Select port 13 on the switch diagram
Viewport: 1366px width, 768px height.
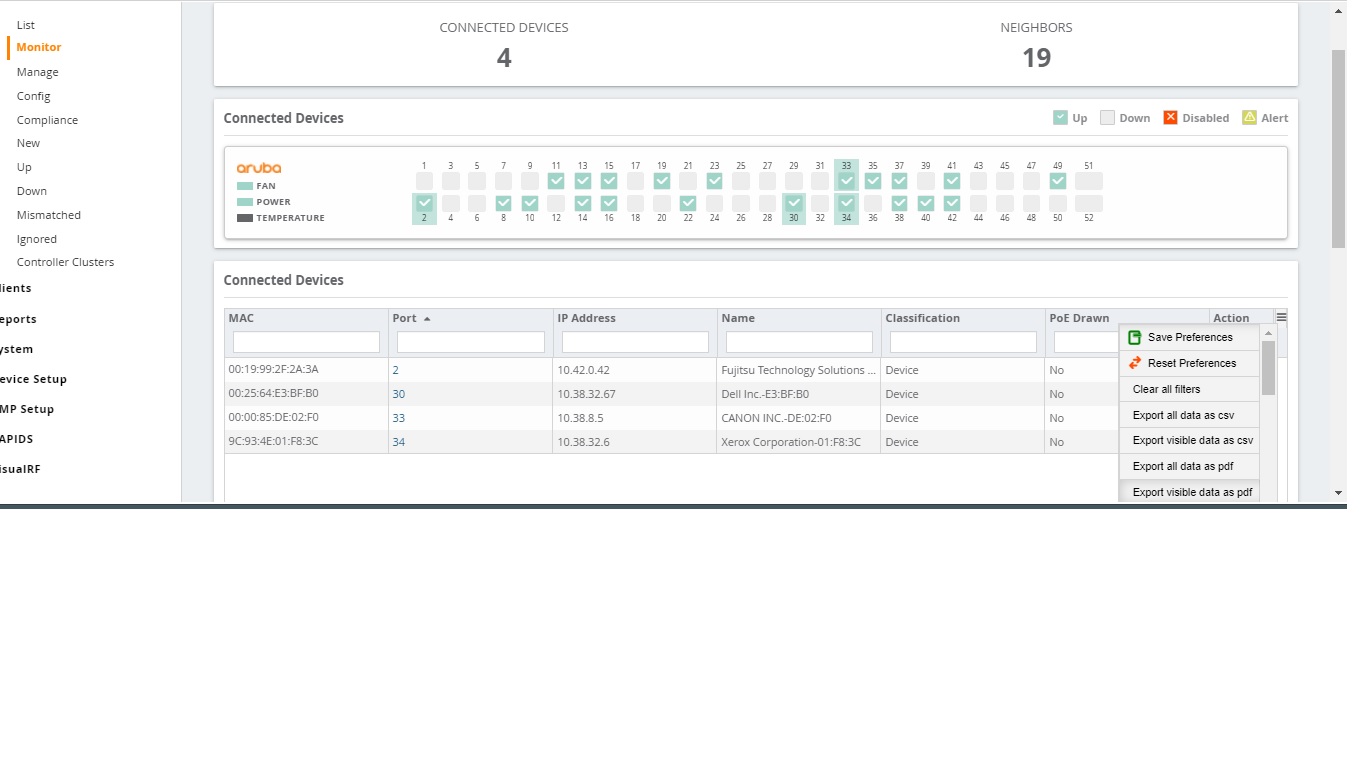coord(583,181)
